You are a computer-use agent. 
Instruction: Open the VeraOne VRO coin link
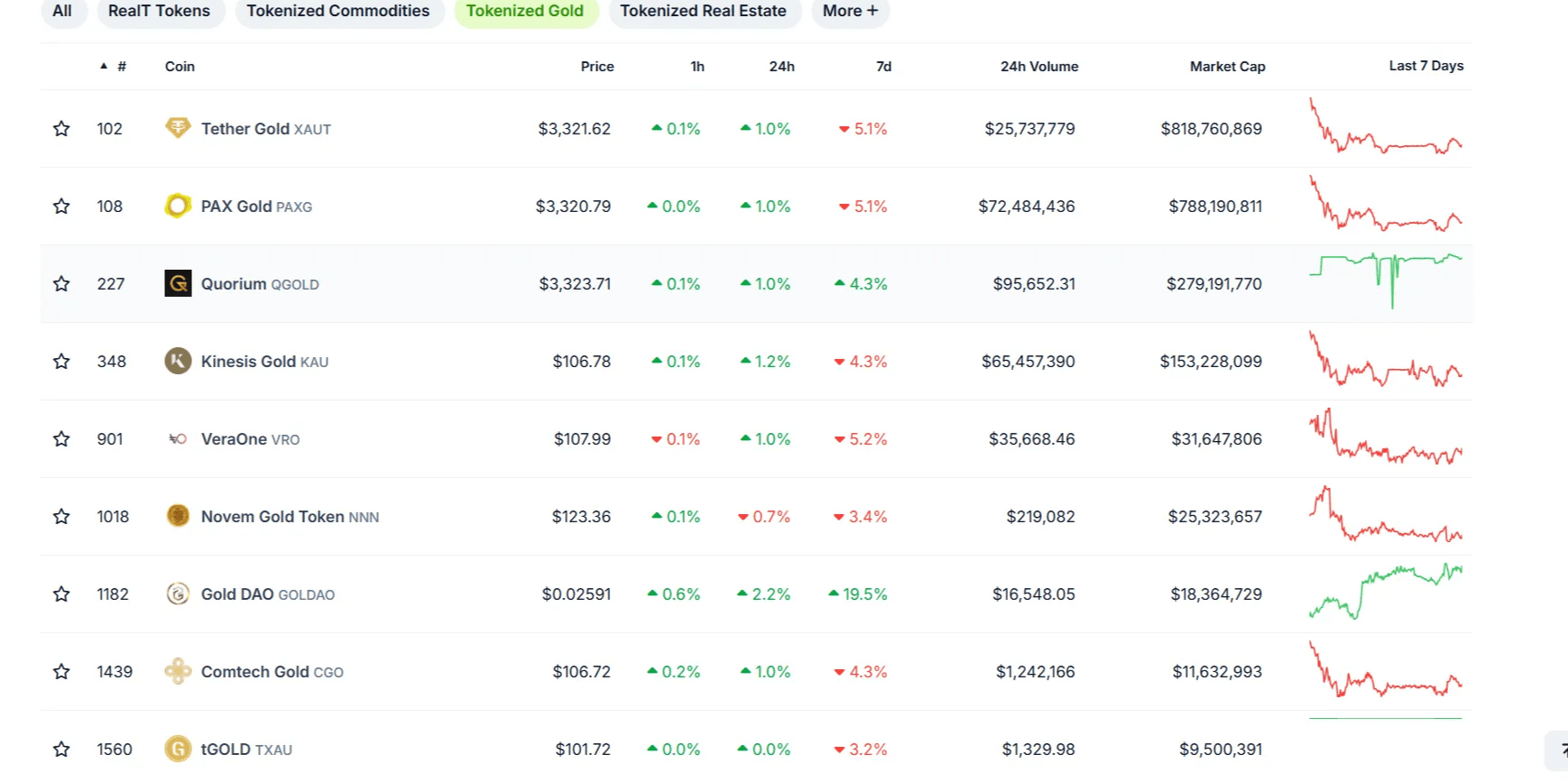pyautogui.click(x=250, y=439)
